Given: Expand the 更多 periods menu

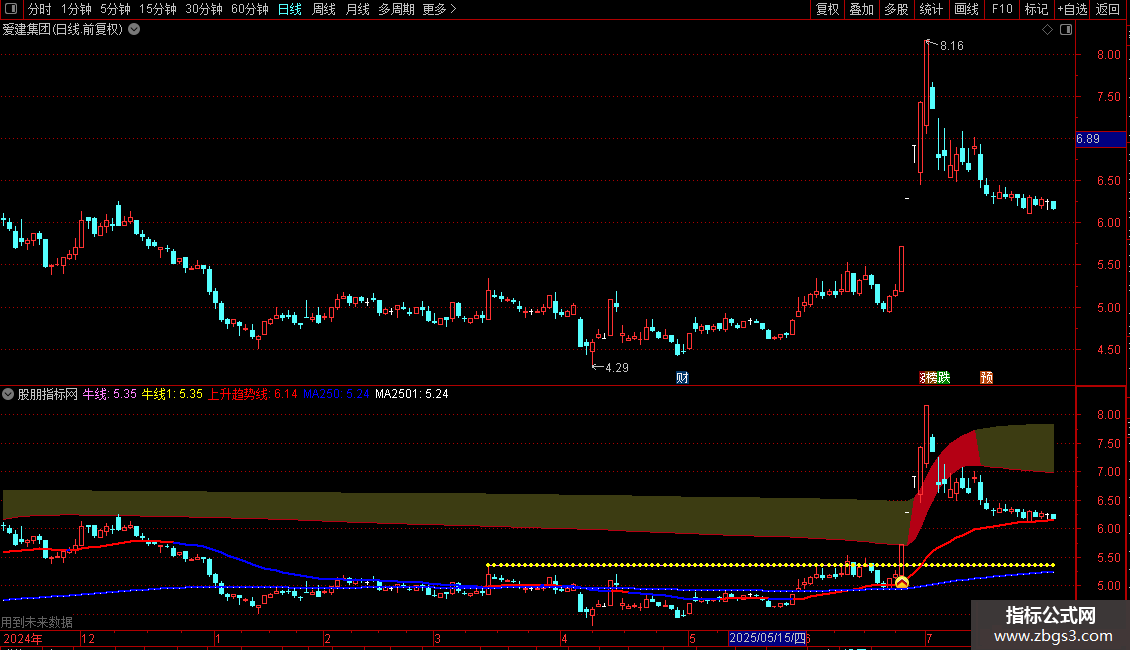Looking at the screenshot, I should (439, 9).
